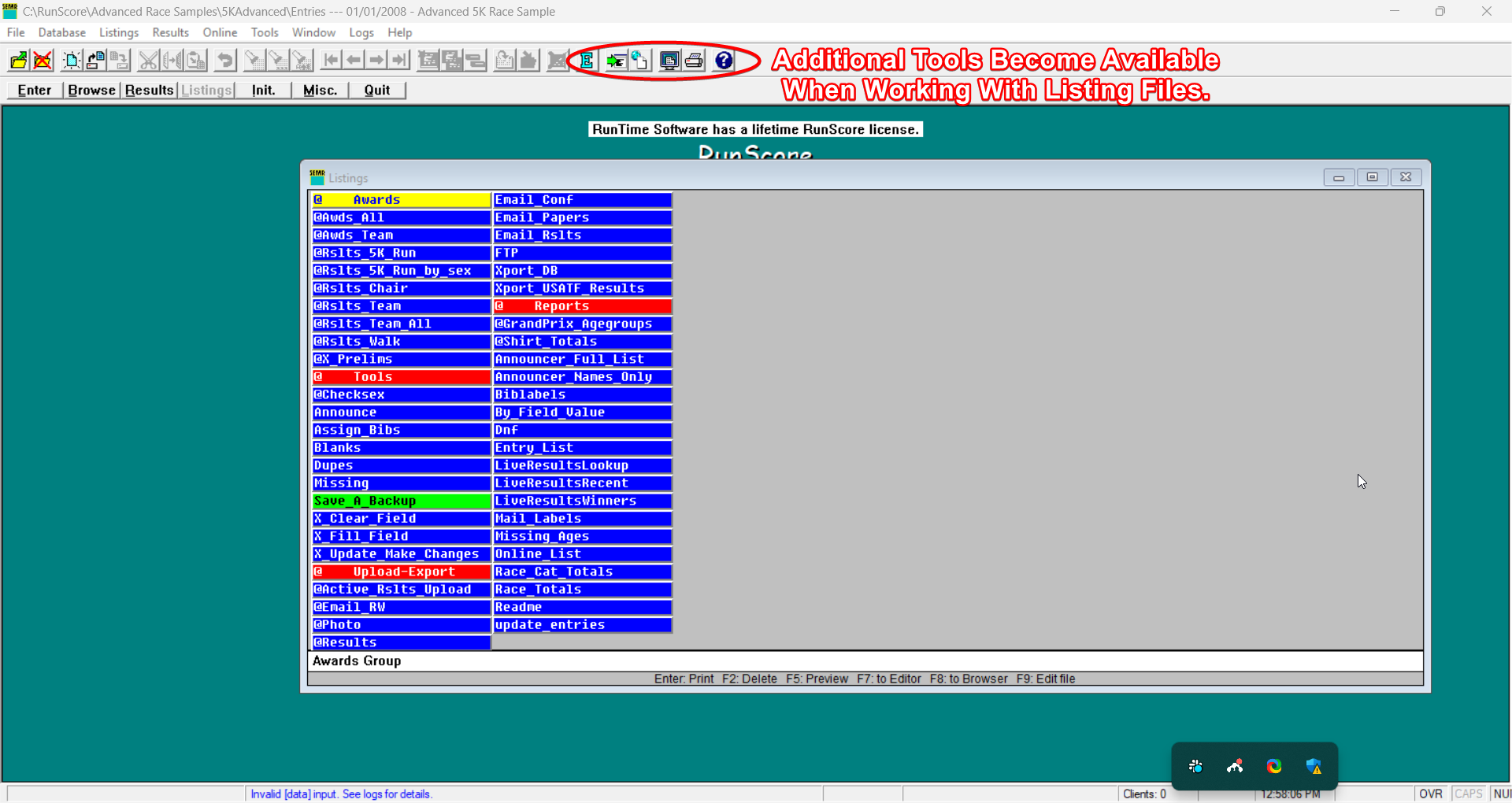The image size is (1512, 803).
Task: Select the @Rslts_5K_Run listing
Action: 402,253
